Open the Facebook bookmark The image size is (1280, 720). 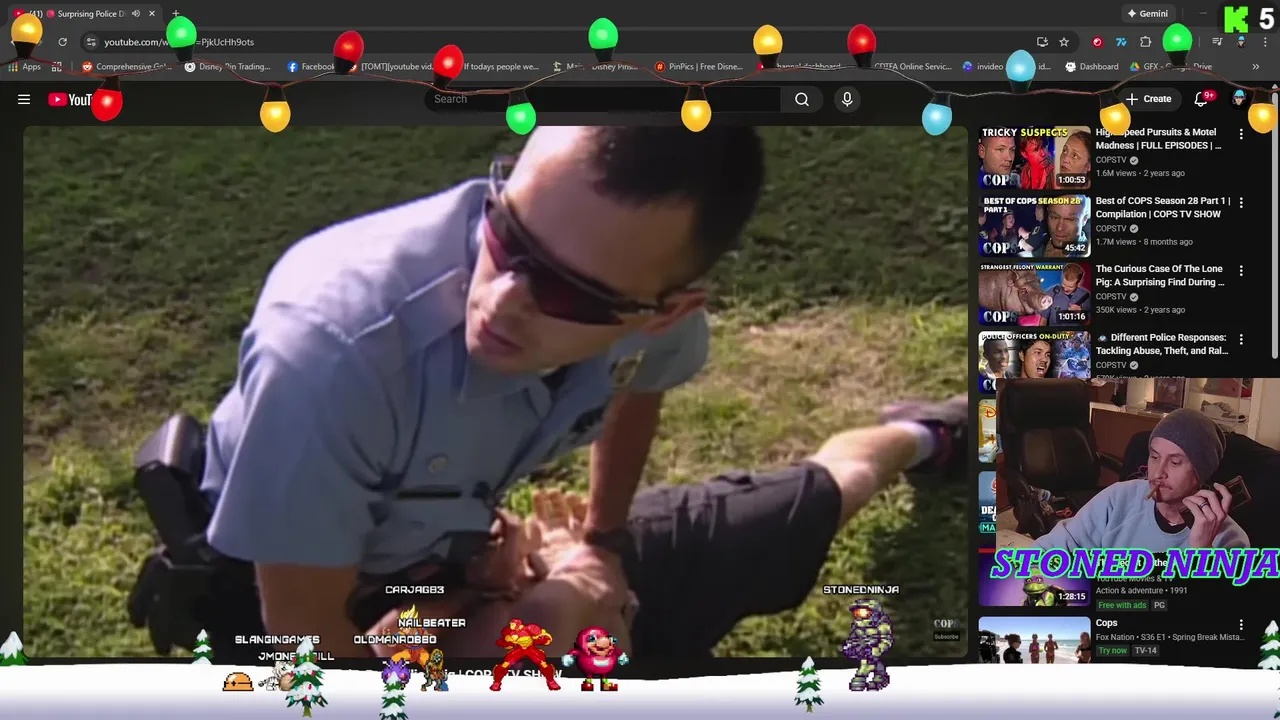click(x=311, y=67)
